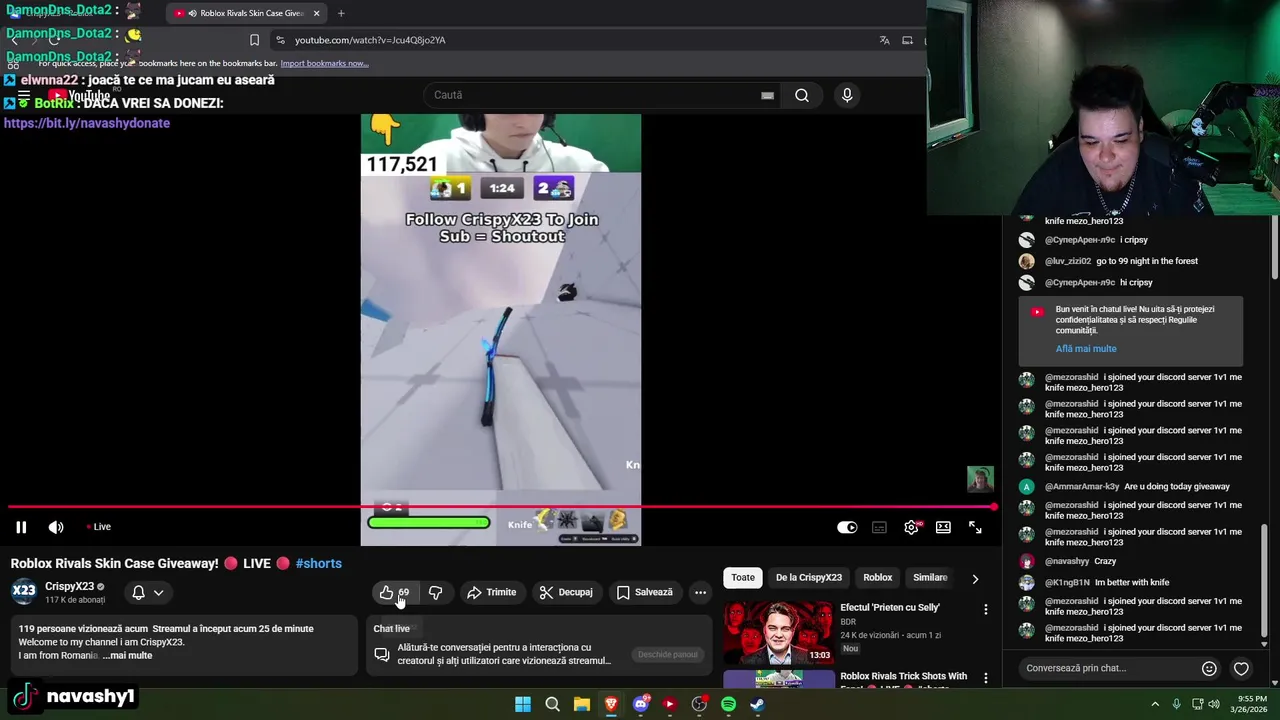Open the notification bell dropdown for CrispyX23
Image resolution: width=1280 pixels, height=720 pixels.
point(147,592)
